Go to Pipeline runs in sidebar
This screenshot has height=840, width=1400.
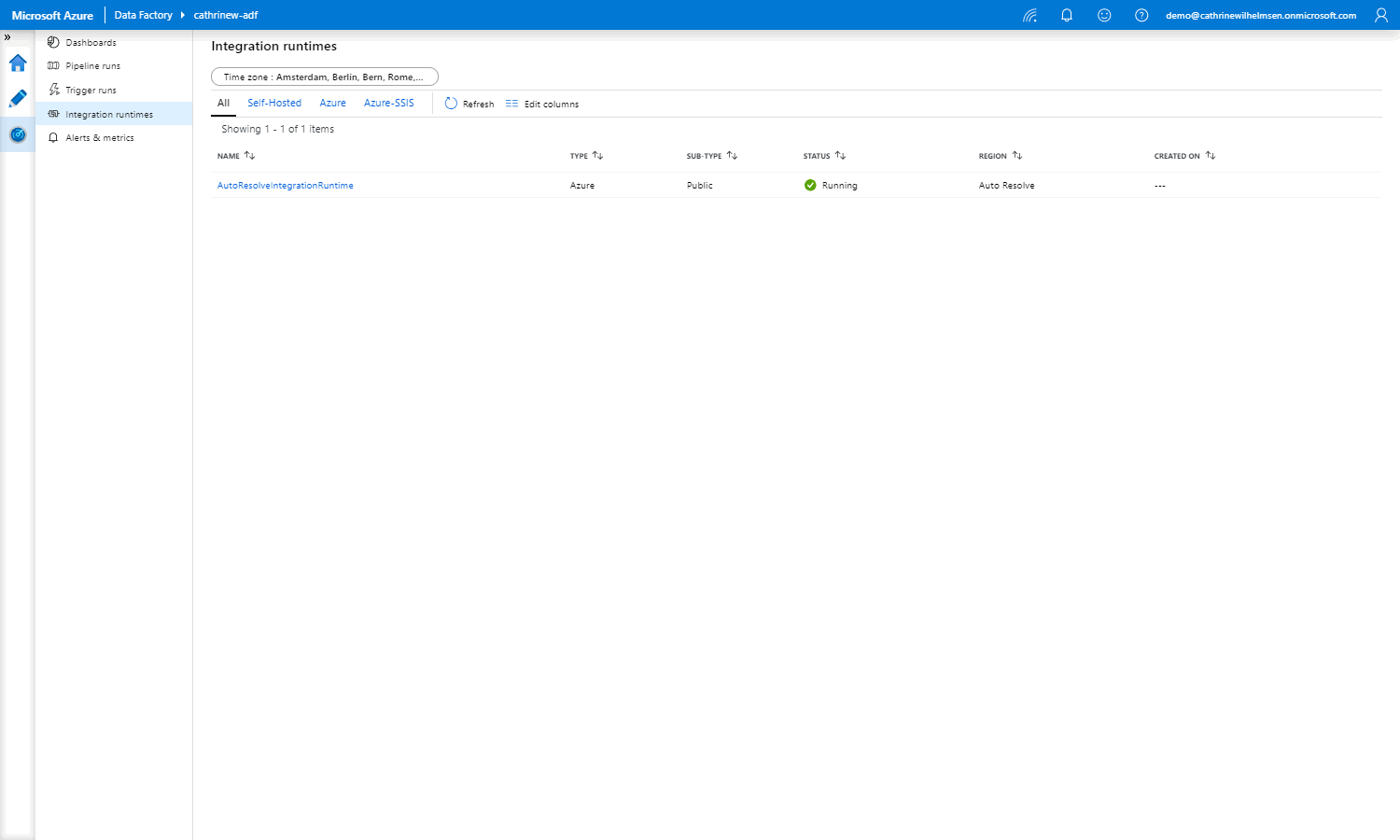(x=92, y=66)
